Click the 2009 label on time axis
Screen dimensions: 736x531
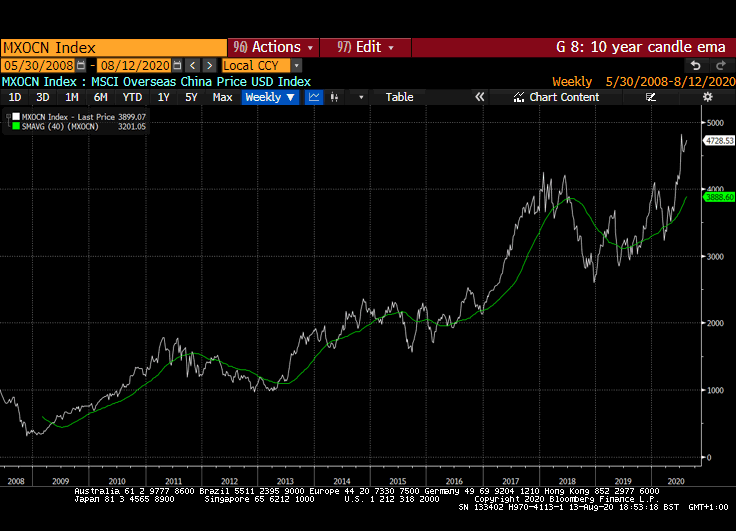click(x=61, y=481)
